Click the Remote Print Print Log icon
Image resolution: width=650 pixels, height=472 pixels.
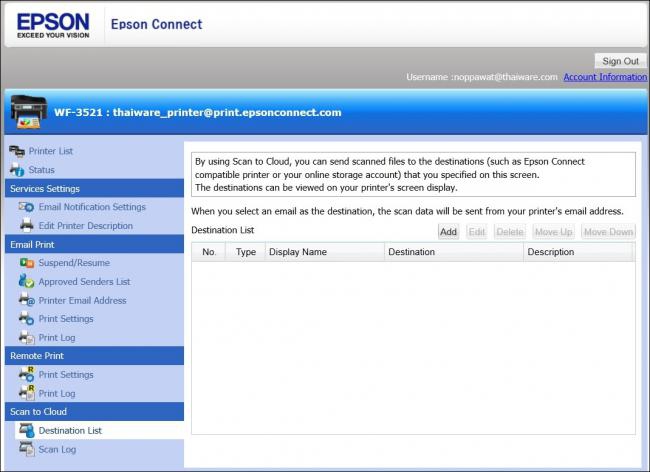pyautogui.click(x=27, y=393)
